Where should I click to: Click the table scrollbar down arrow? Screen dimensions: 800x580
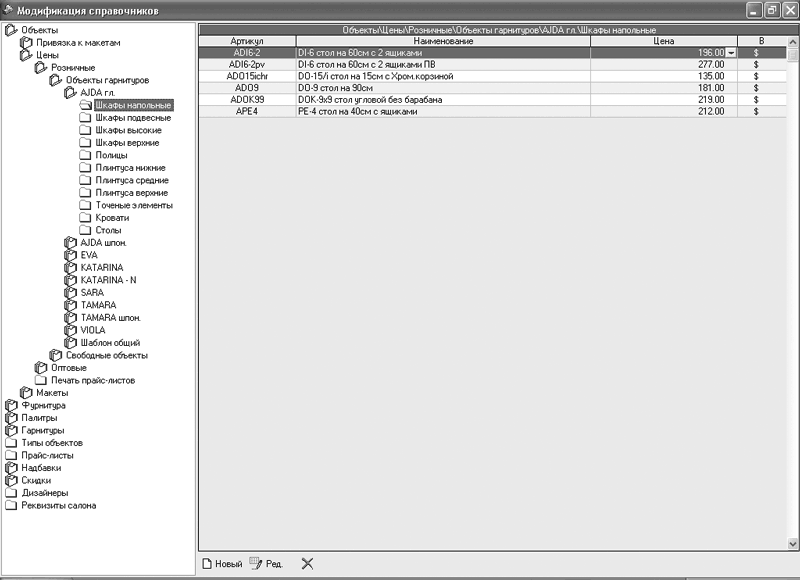[793, 544]
